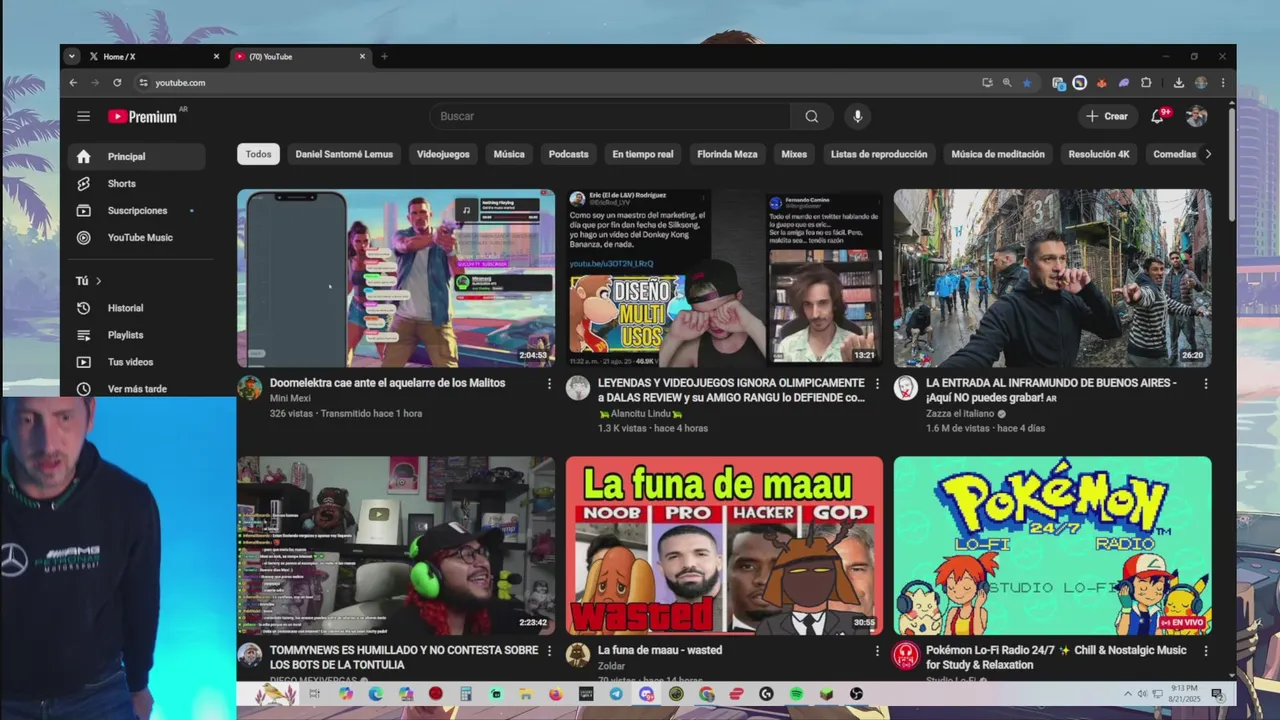
Task: Open the YouTube account avatar menu
Action: 1196,116
